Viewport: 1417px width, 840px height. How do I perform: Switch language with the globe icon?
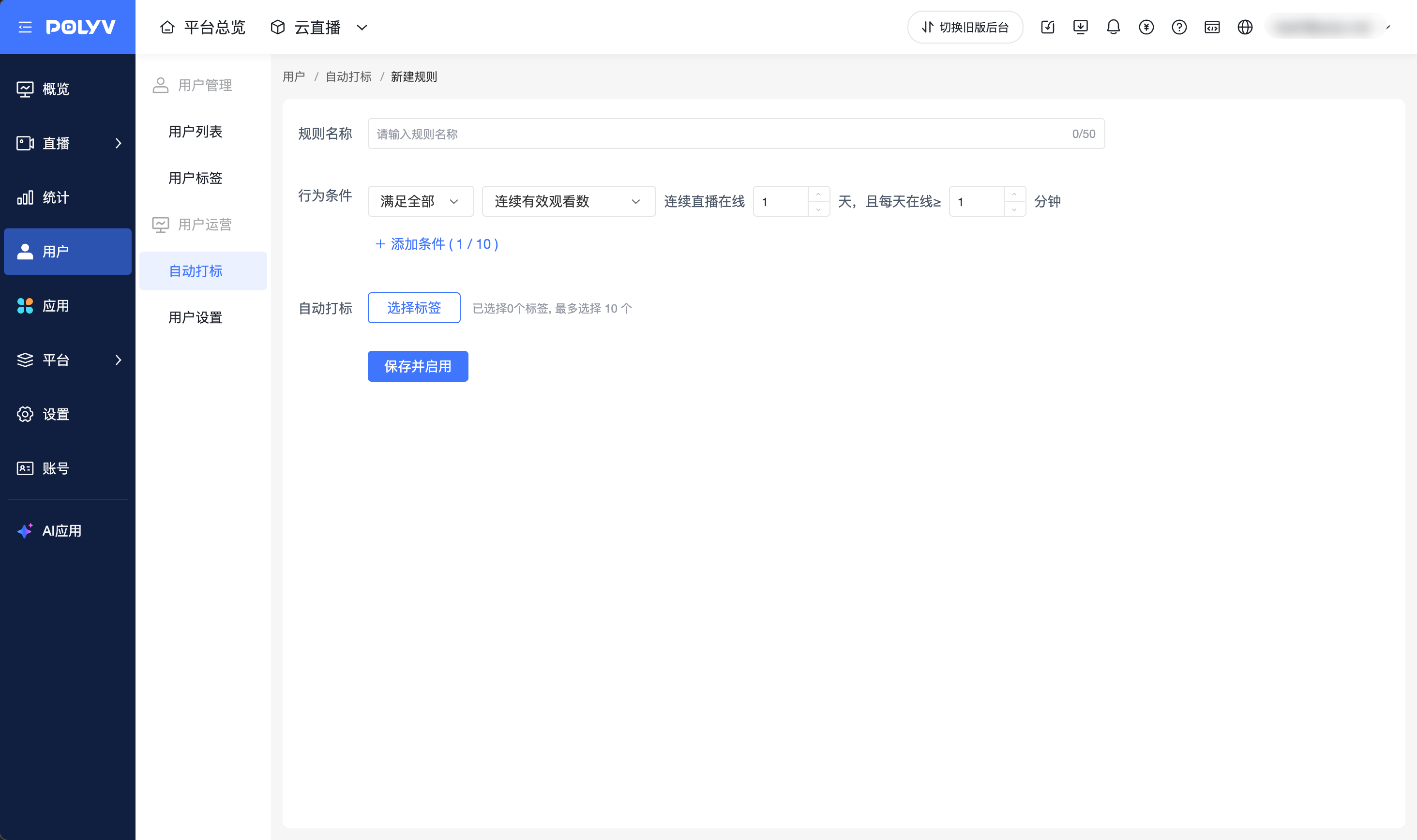[1244, 27]
